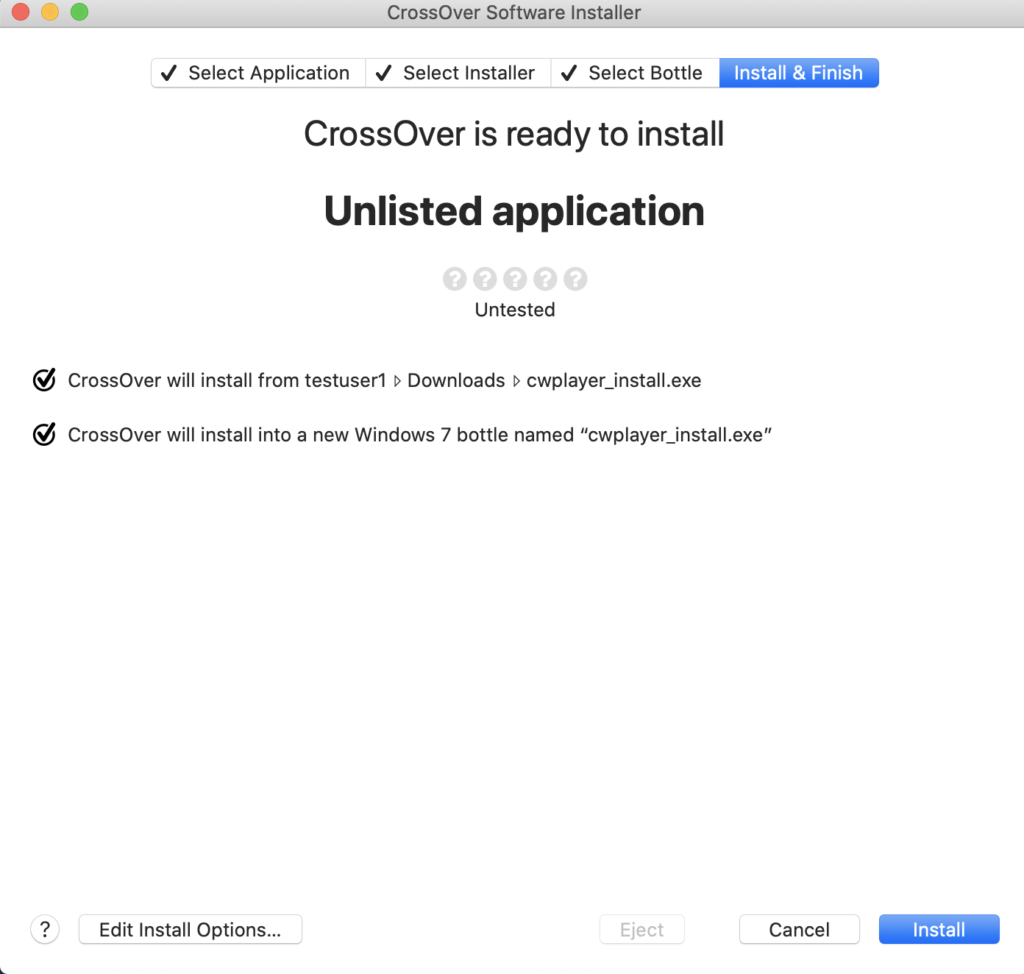
Task: Click the checkmark beside the Windows 7 bottle line
Action: (44, 435)
